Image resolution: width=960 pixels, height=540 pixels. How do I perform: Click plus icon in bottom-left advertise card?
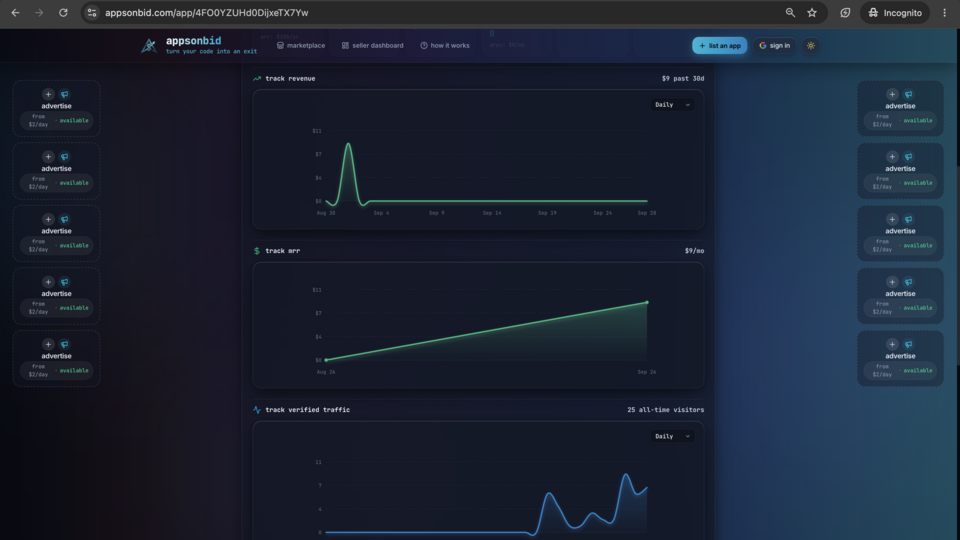point(48,344)
